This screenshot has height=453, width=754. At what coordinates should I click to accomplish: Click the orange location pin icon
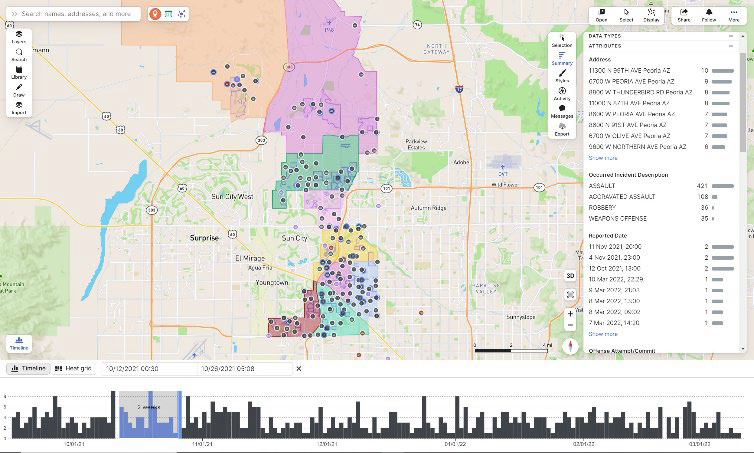[154, 14]
